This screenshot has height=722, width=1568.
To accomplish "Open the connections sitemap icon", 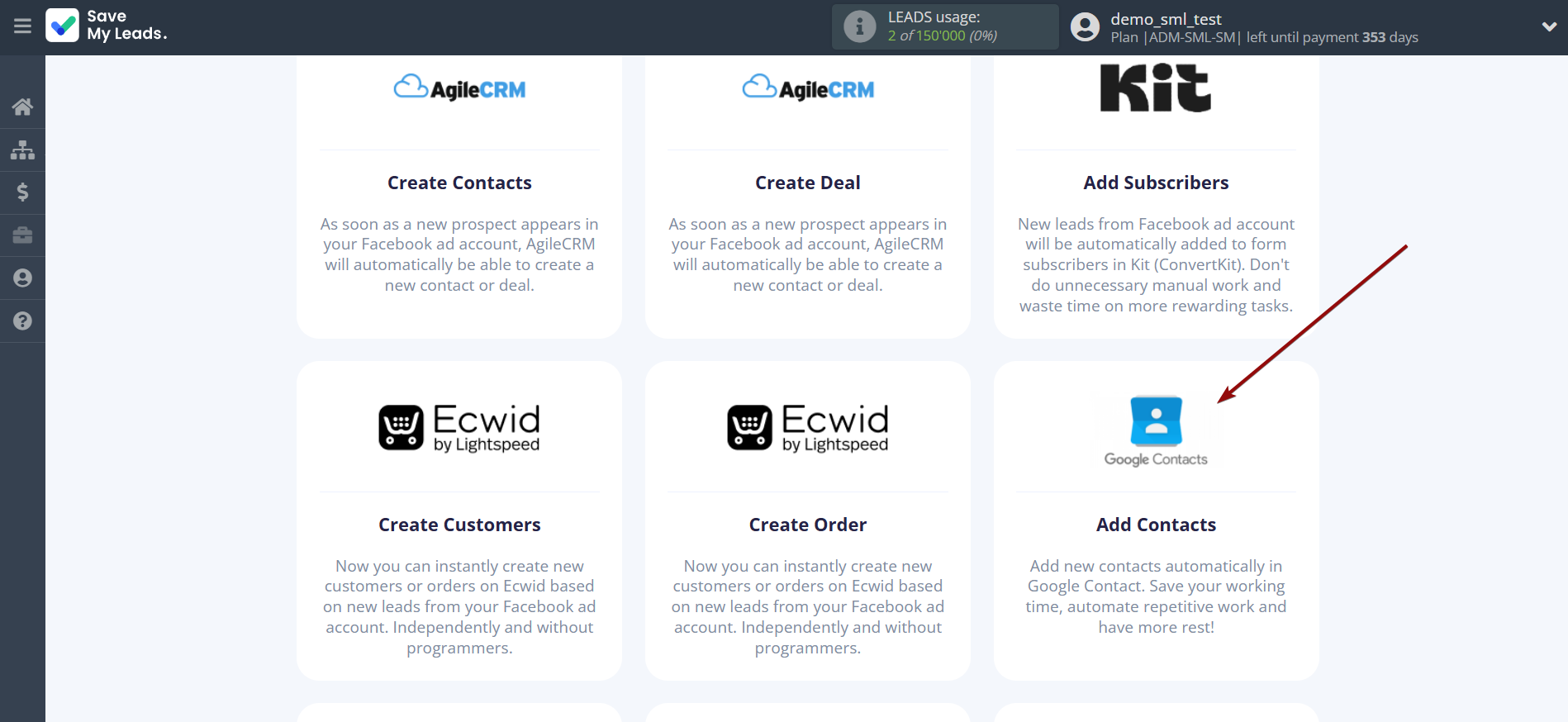I will [22, 150].
